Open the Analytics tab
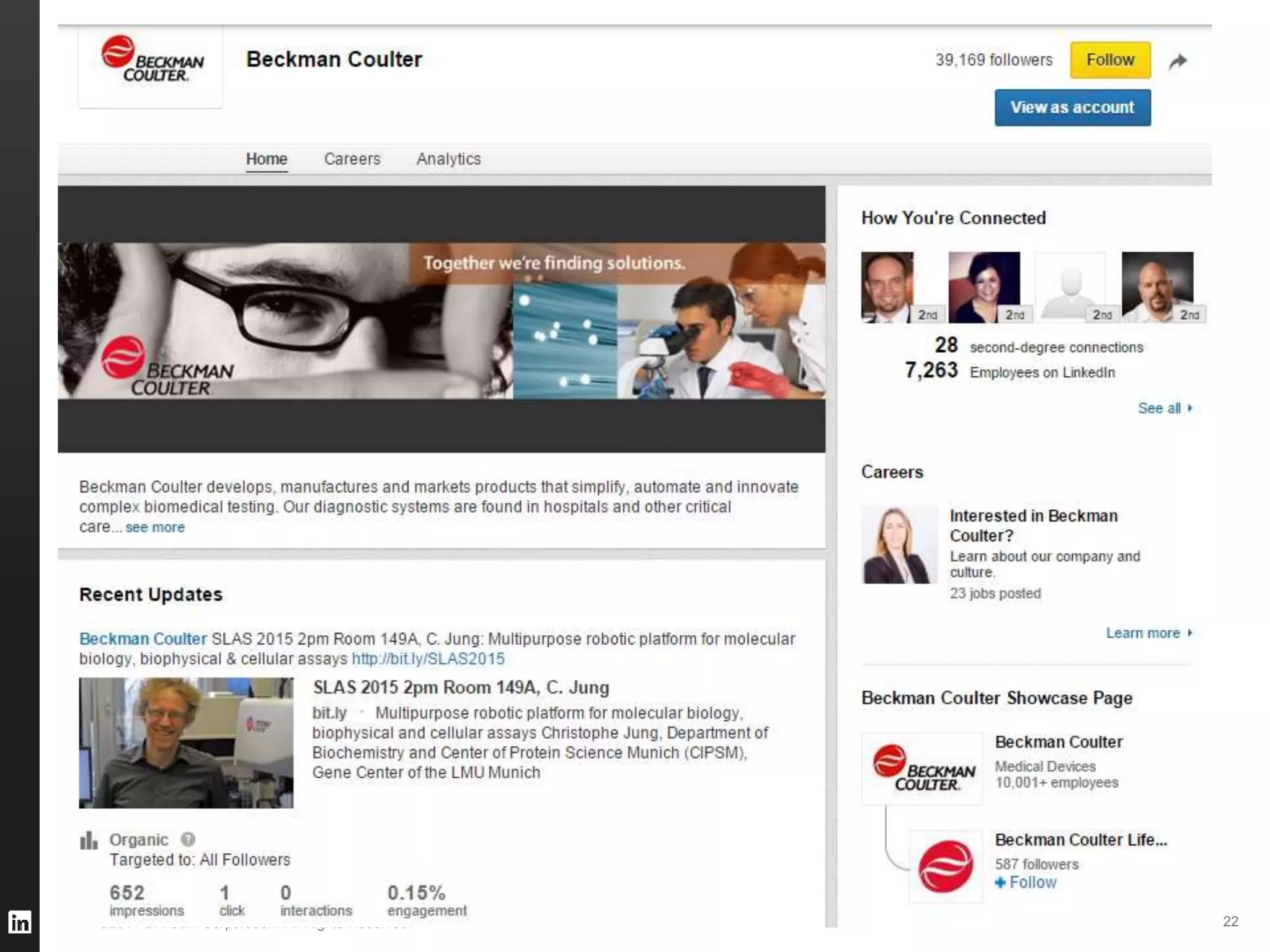This screenshot has width=1270, height=952. pos(448,159)
